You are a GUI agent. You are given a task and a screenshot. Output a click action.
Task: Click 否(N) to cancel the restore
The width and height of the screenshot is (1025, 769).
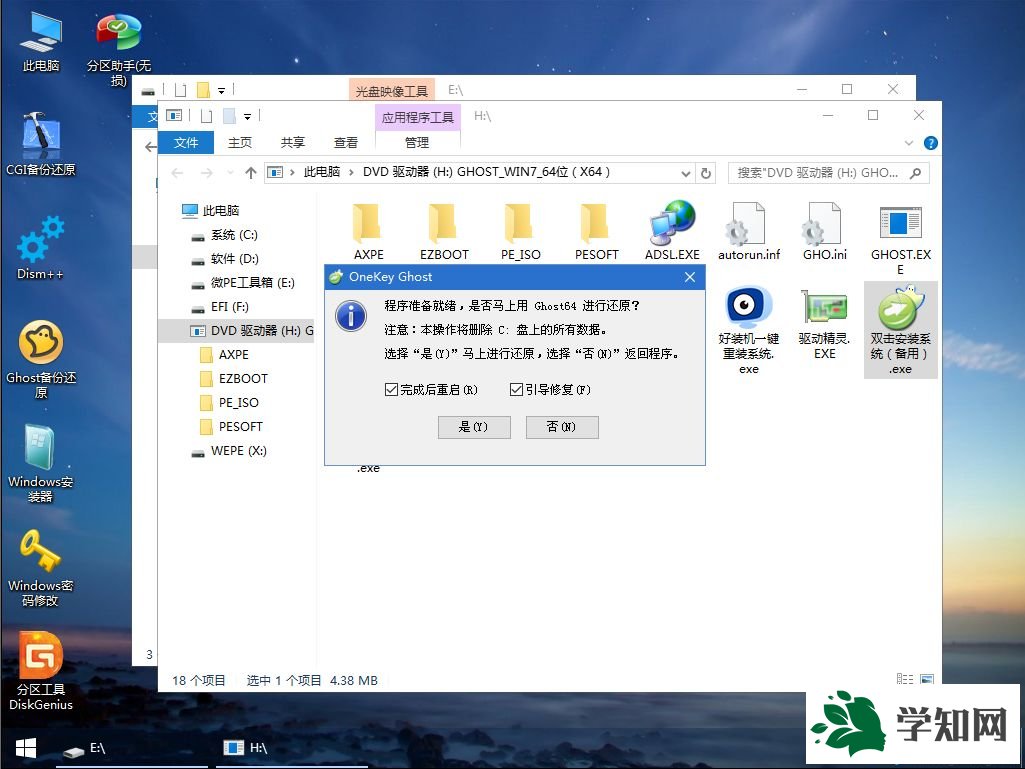point(562,426)
